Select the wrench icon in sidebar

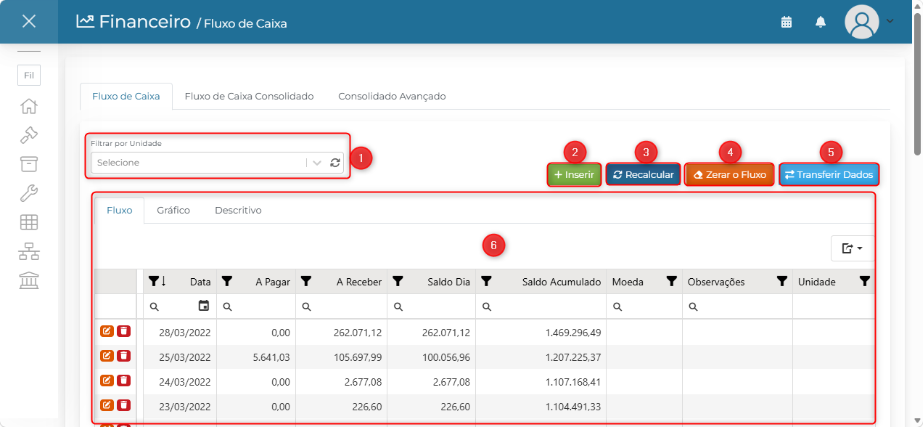29,193
